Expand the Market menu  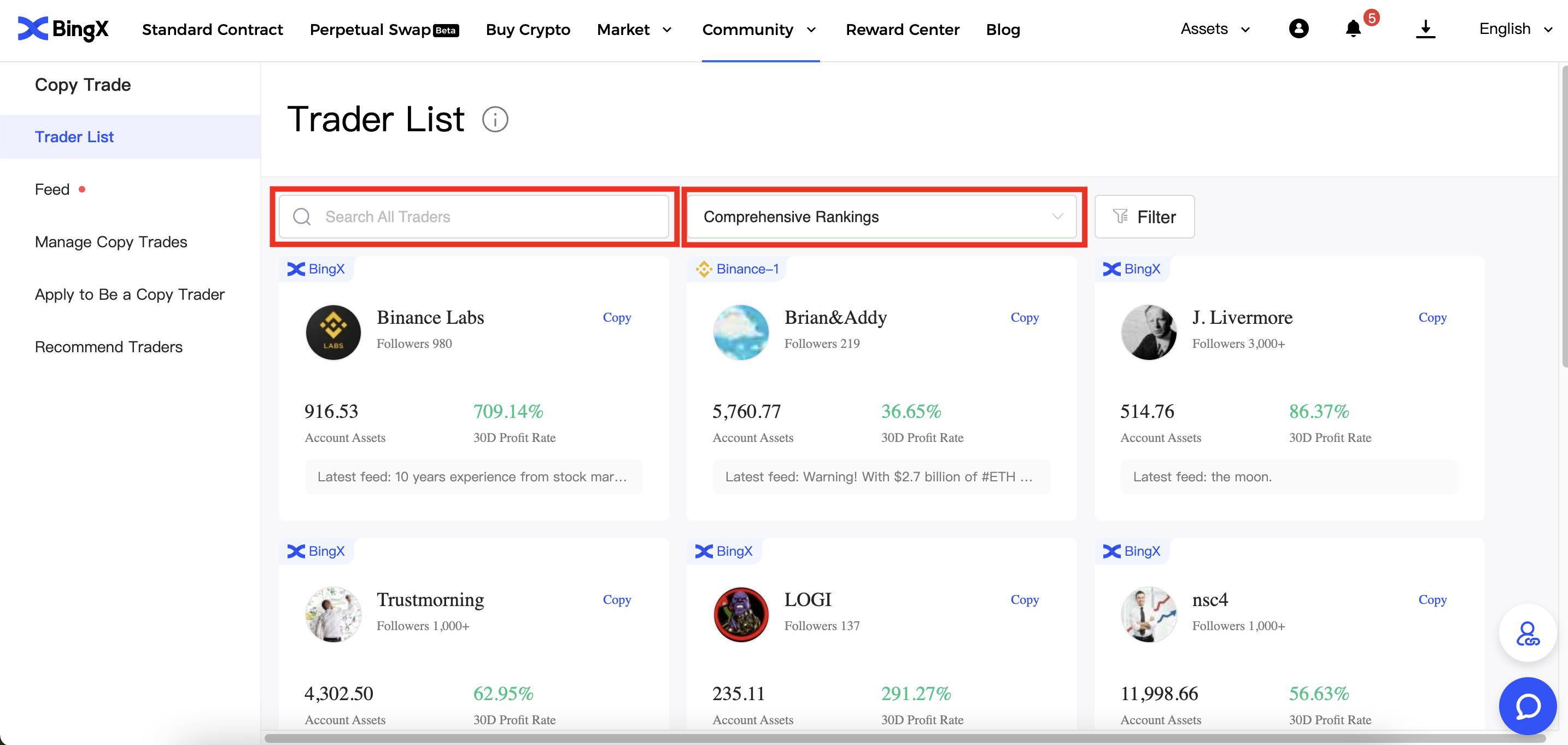(634, 29)
